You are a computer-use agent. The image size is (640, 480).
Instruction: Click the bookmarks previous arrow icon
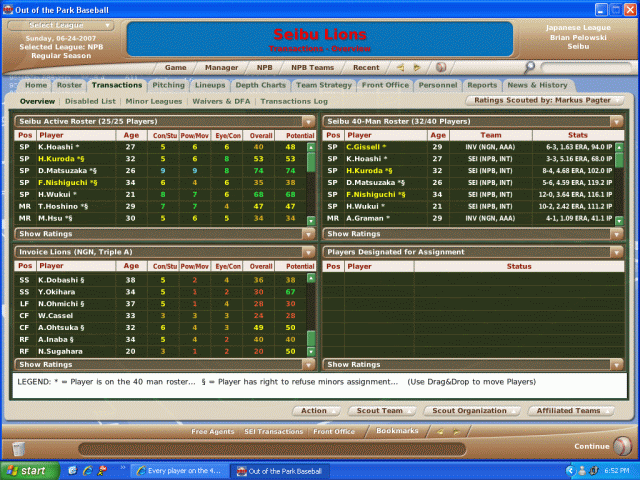click(x=440, y=431)
